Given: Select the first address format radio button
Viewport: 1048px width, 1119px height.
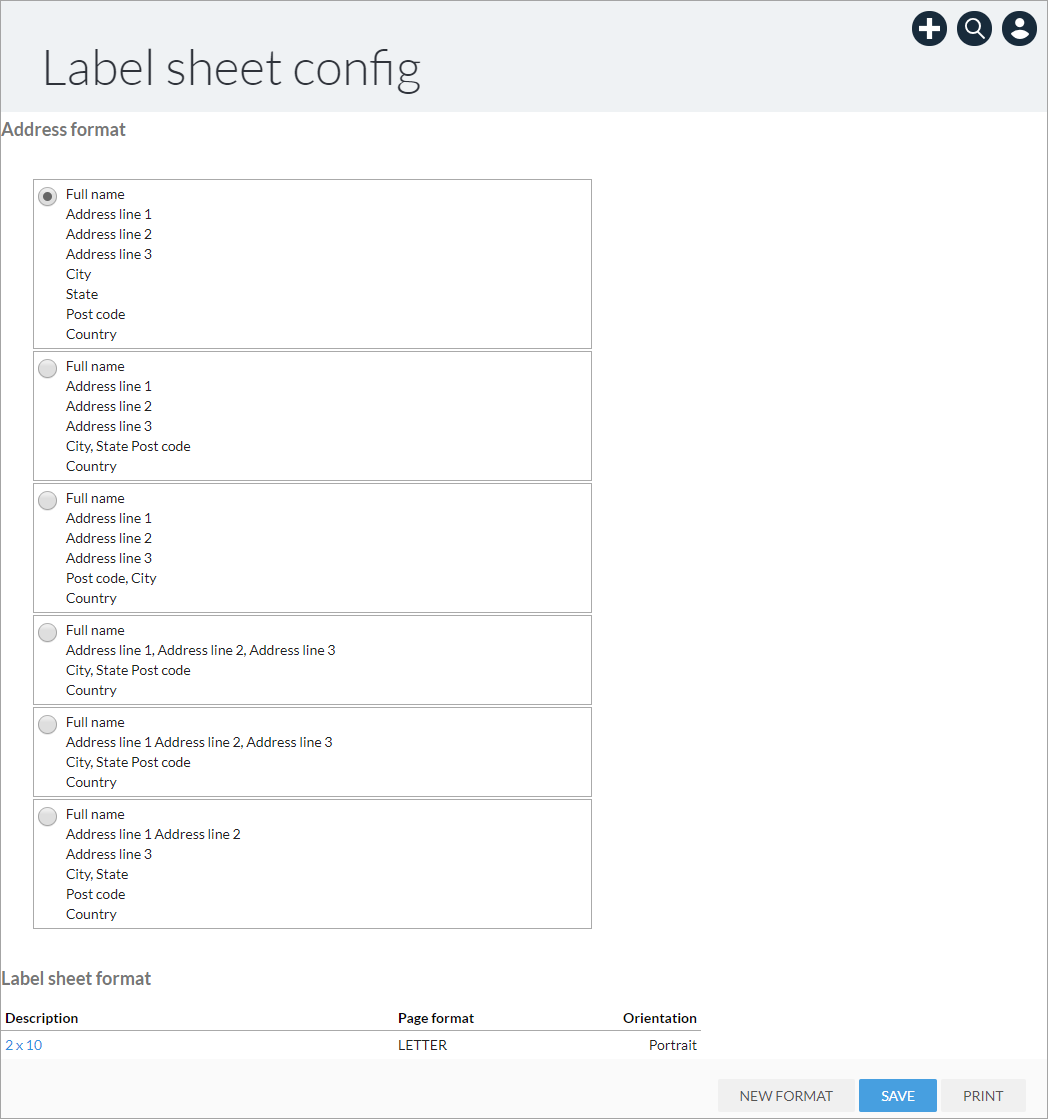Looking at the screenshot, I should [x=48, y=196].
